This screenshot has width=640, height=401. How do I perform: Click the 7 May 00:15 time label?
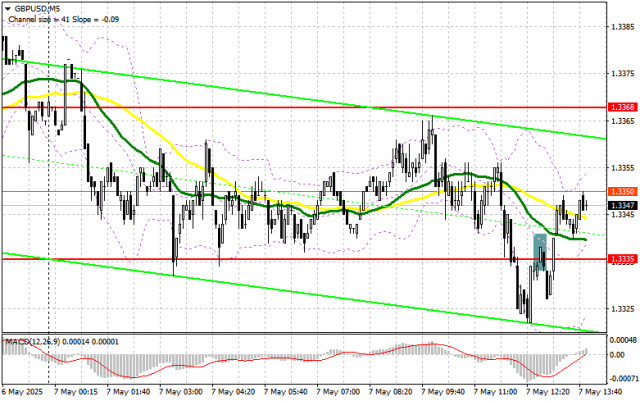click(76, 392)
